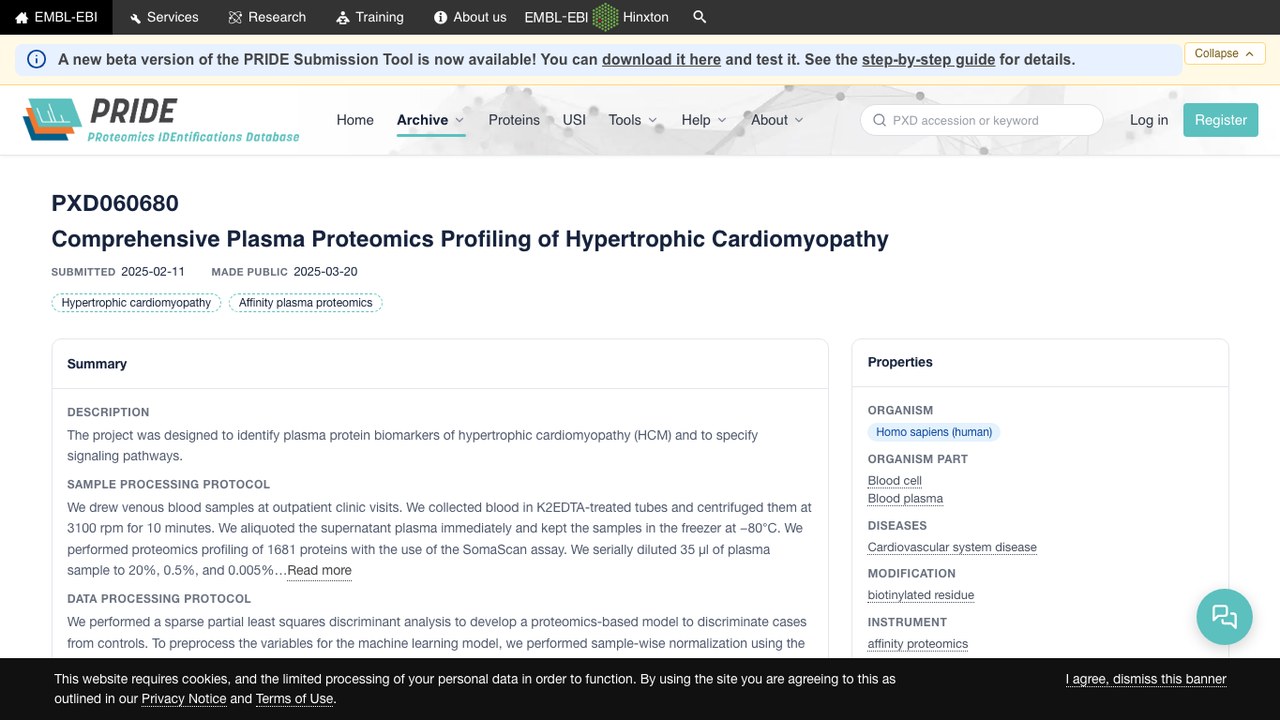Open the Services menu in the top bar

pyautogui.click(x=163, y=17)
